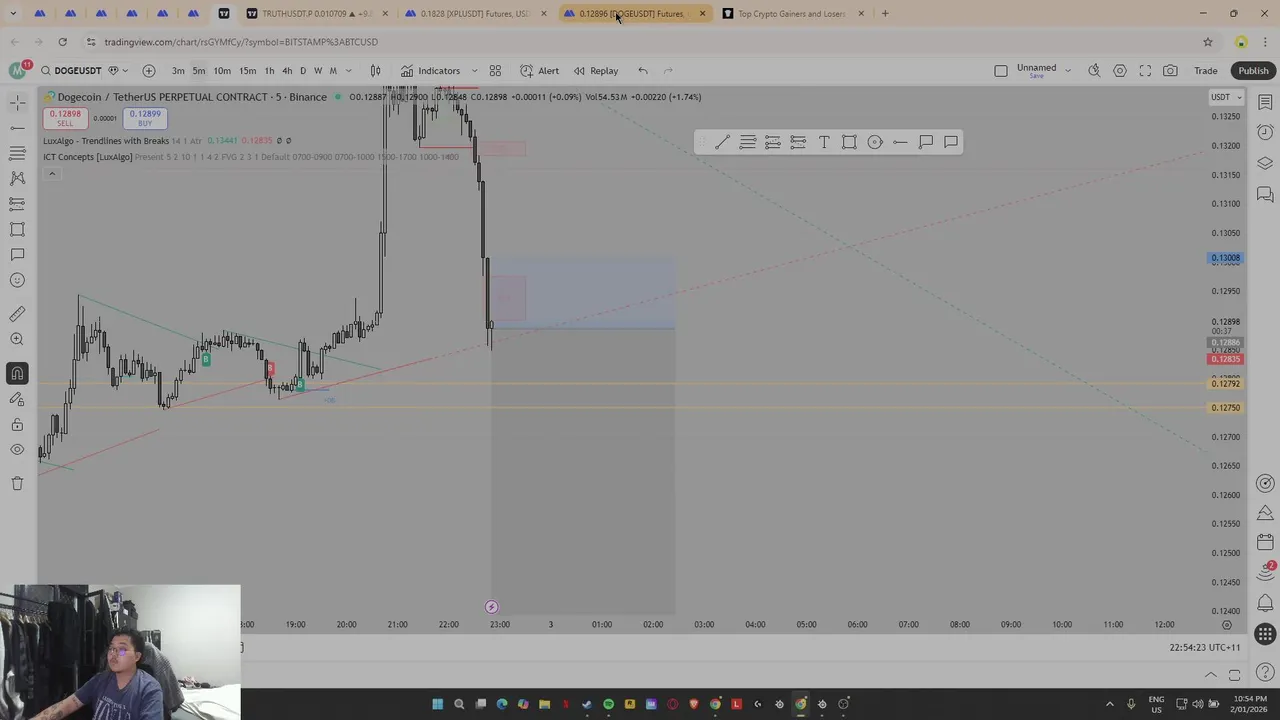The height and width of the screenshot is (720, 1280).
Task: Open geometric shapes tool in left sidebar
Action: click(17, 229)
